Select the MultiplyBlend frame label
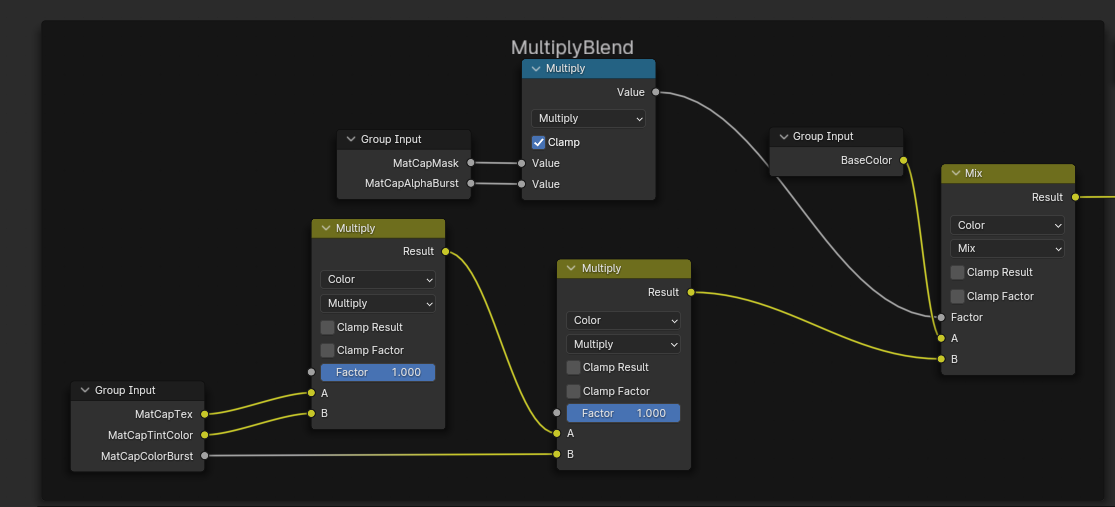The image size is (1115, 507). 572,47
